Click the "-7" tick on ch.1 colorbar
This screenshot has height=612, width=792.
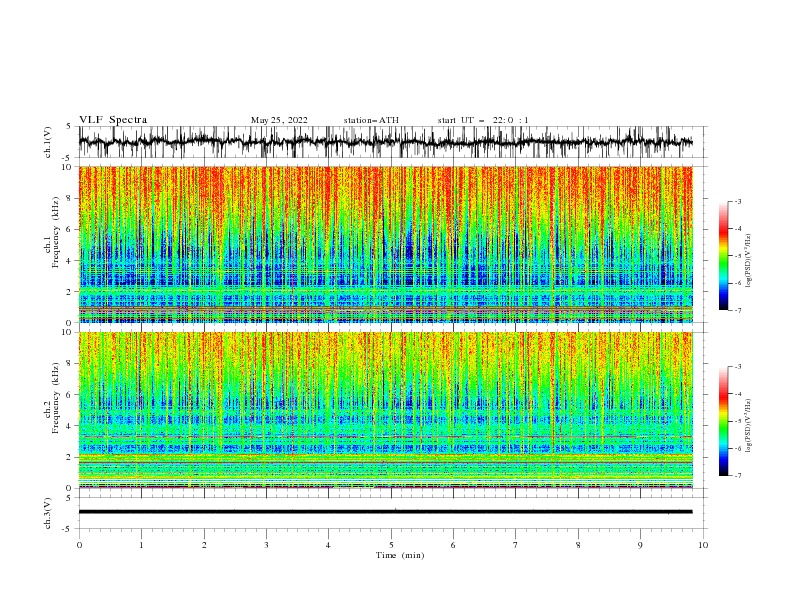click(737, 310)
